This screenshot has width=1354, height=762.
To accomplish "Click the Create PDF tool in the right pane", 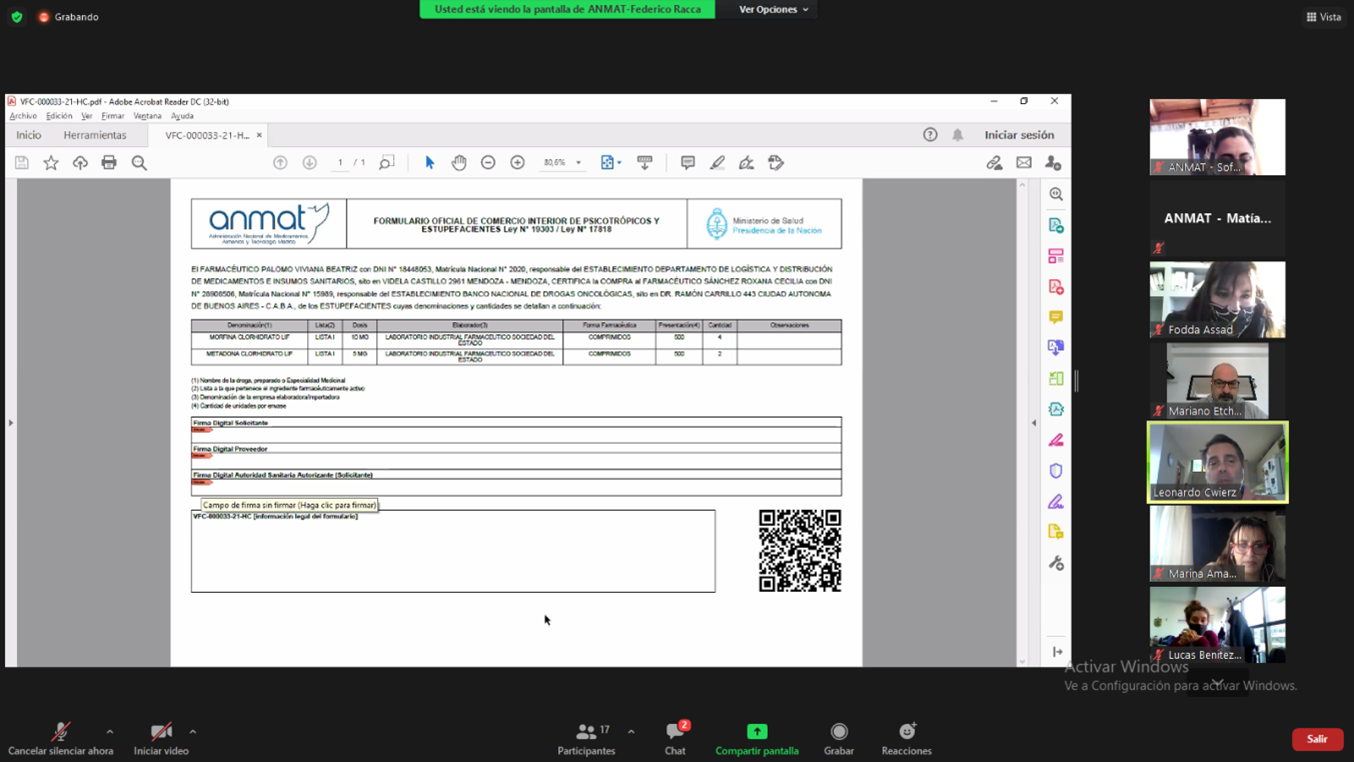I will (x=1056, y=287).
